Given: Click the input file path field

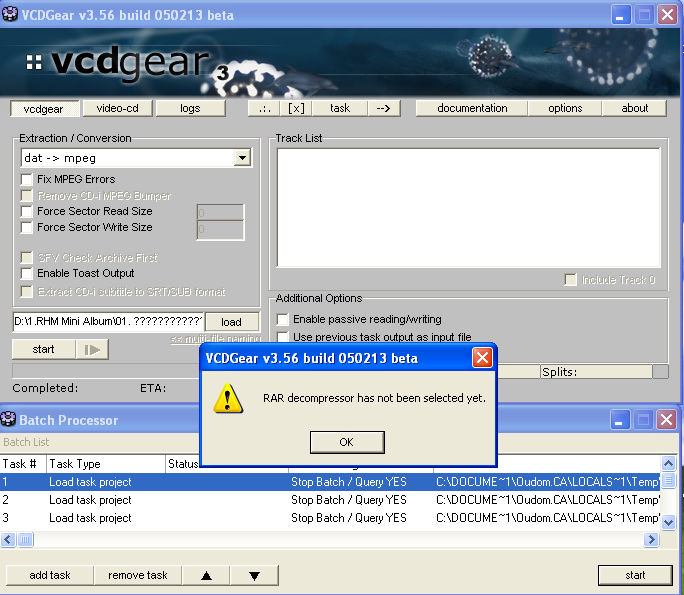Looking at the screenshot, I should [108, 321].
